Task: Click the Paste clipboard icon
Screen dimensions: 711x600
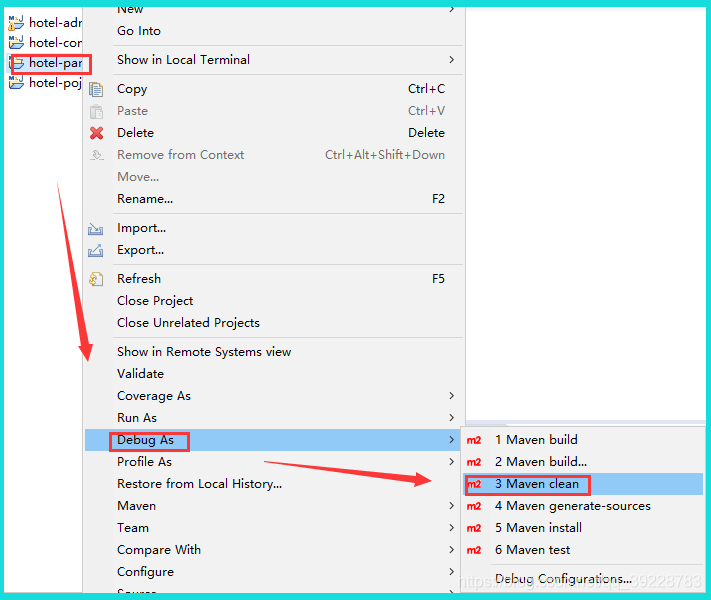Action: pos(96,111)
